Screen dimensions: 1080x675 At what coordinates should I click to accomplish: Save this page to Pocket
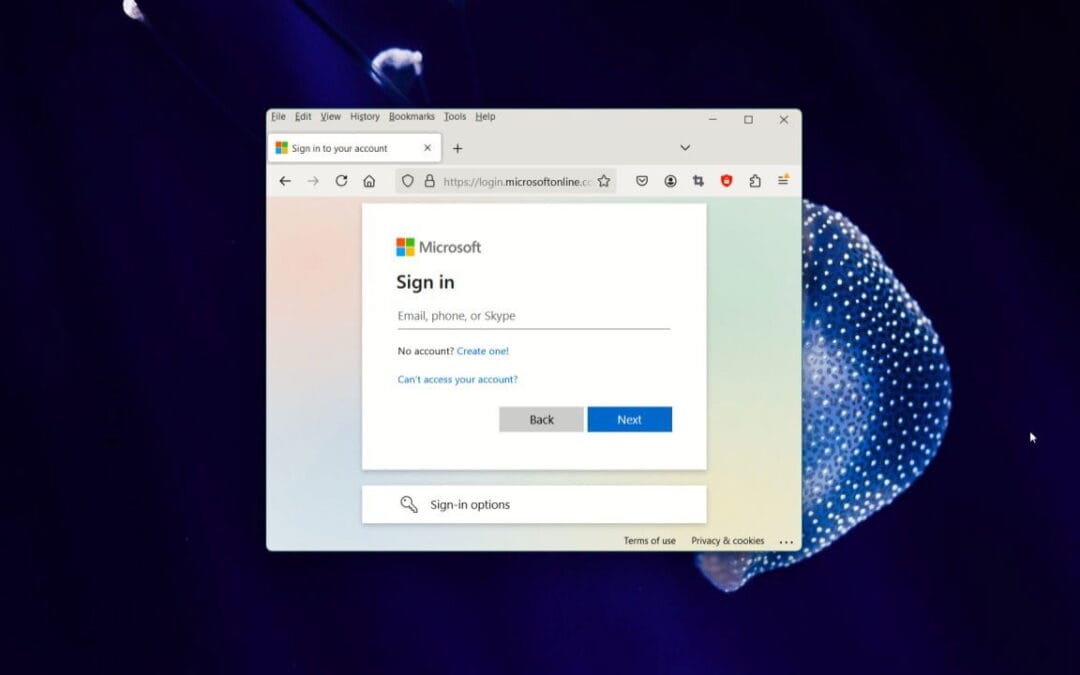pyautogui.click(x=642, y=180)
